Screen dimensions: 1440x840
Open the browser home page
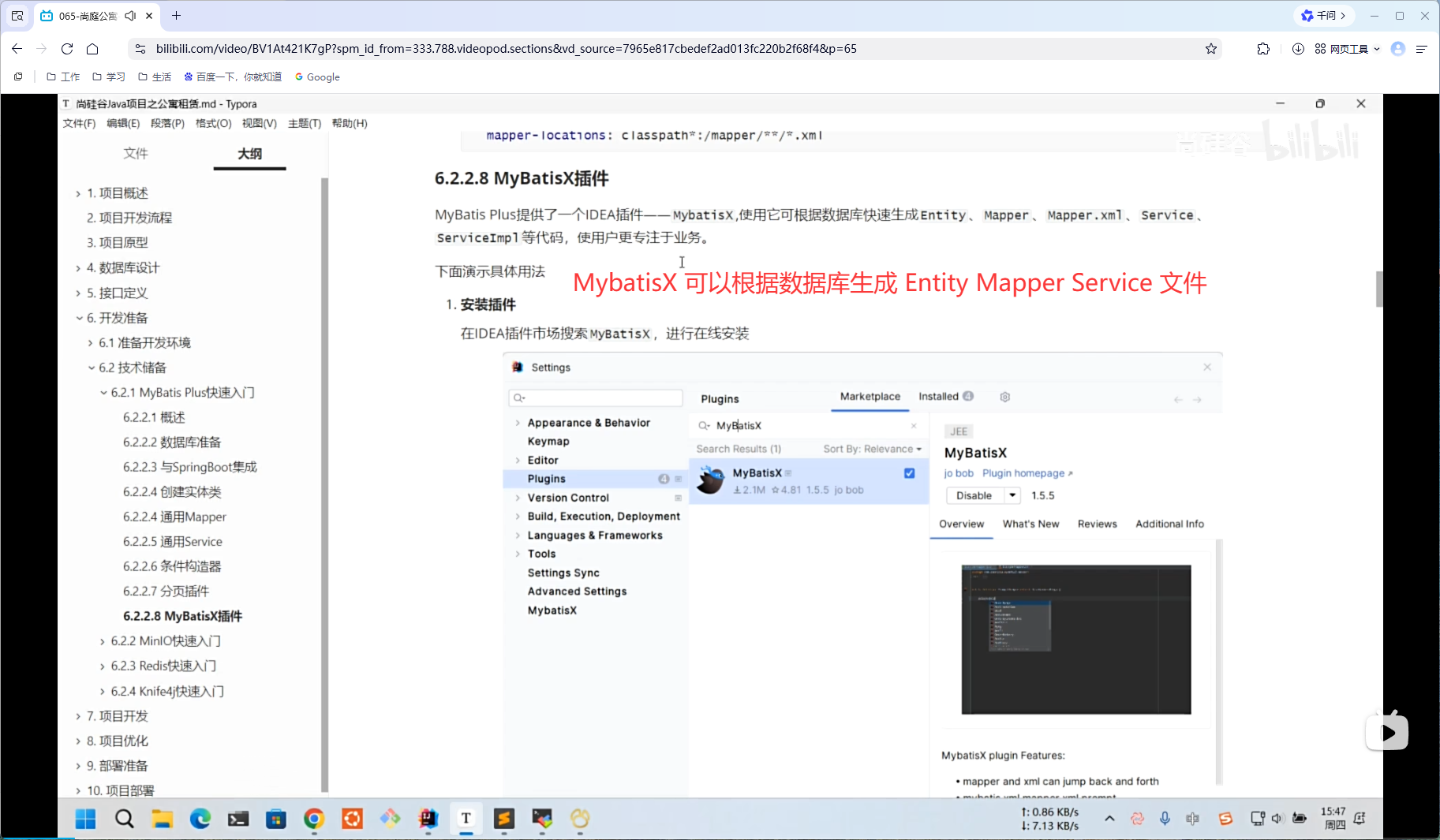[92, 49]
